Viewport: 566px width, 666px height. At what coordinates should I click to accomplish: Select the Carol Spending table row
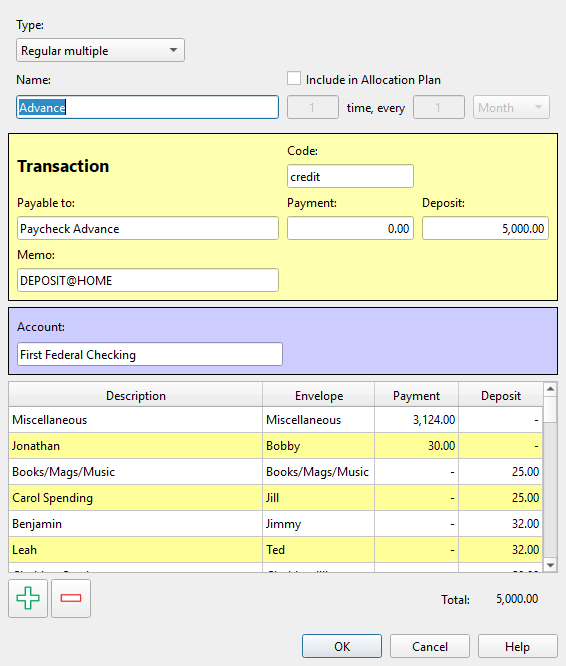coord(276,497)
